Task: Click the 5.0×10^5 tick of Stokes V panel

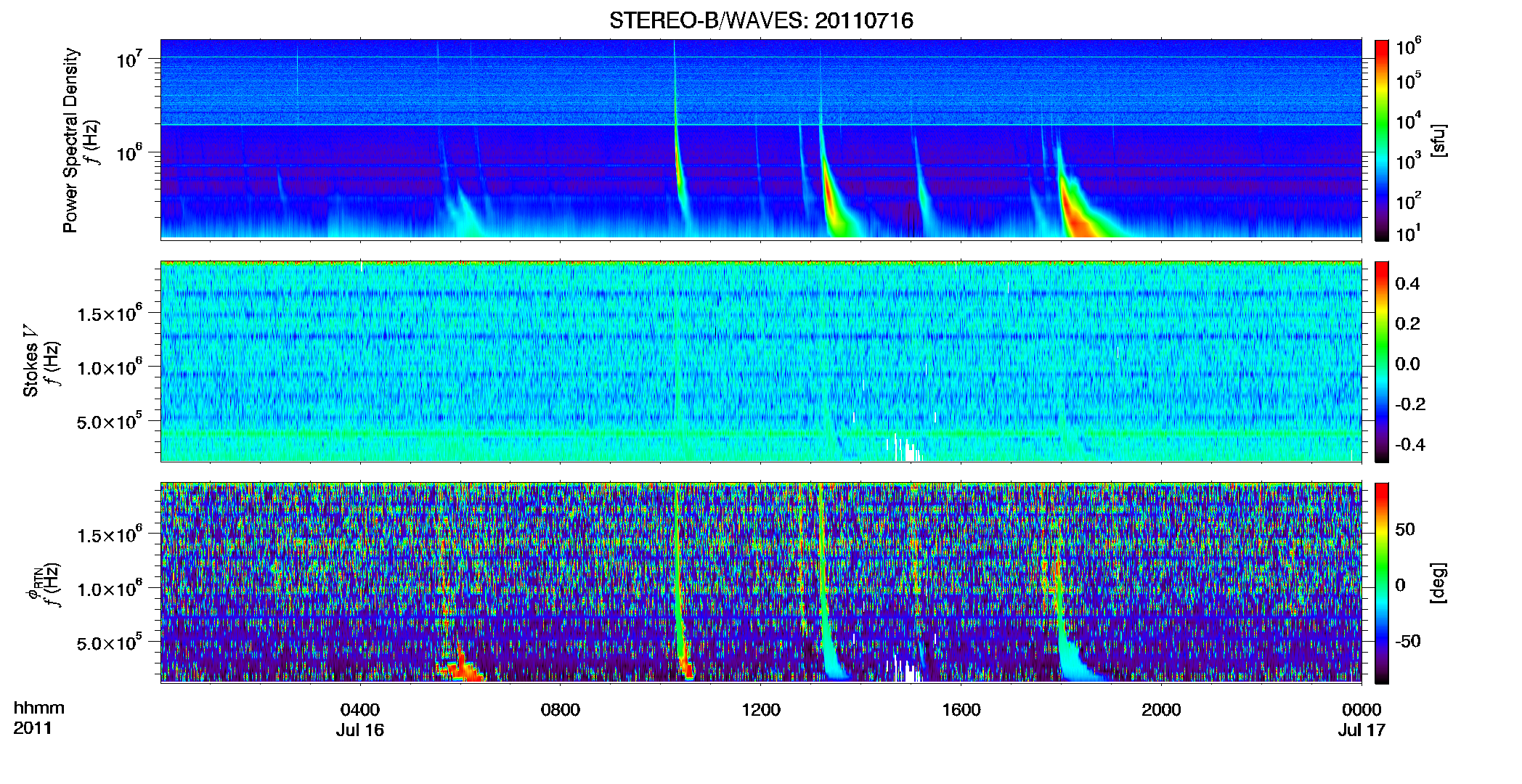Action: tap(110, 421)
